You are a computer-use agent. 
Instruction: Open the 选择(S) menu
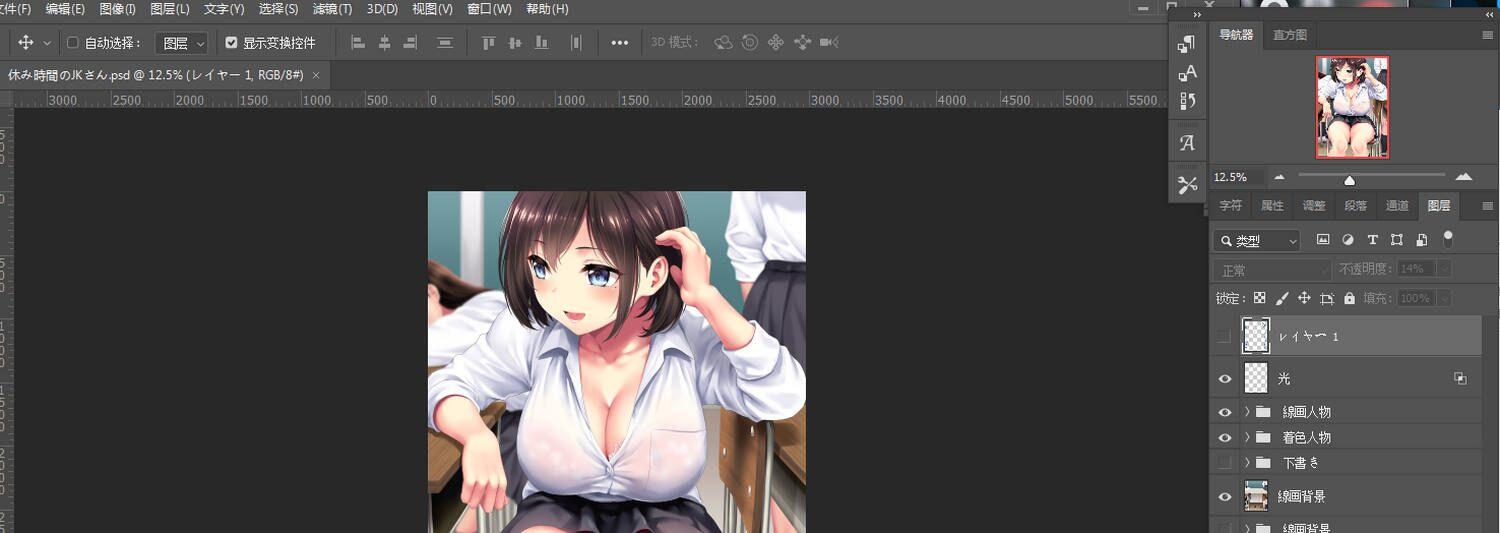coord(278,9)
